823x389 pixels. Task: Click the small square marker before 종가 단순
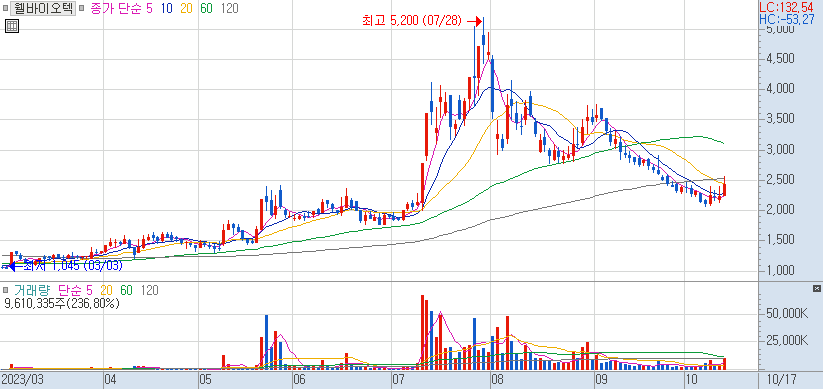tap(81, 8)
